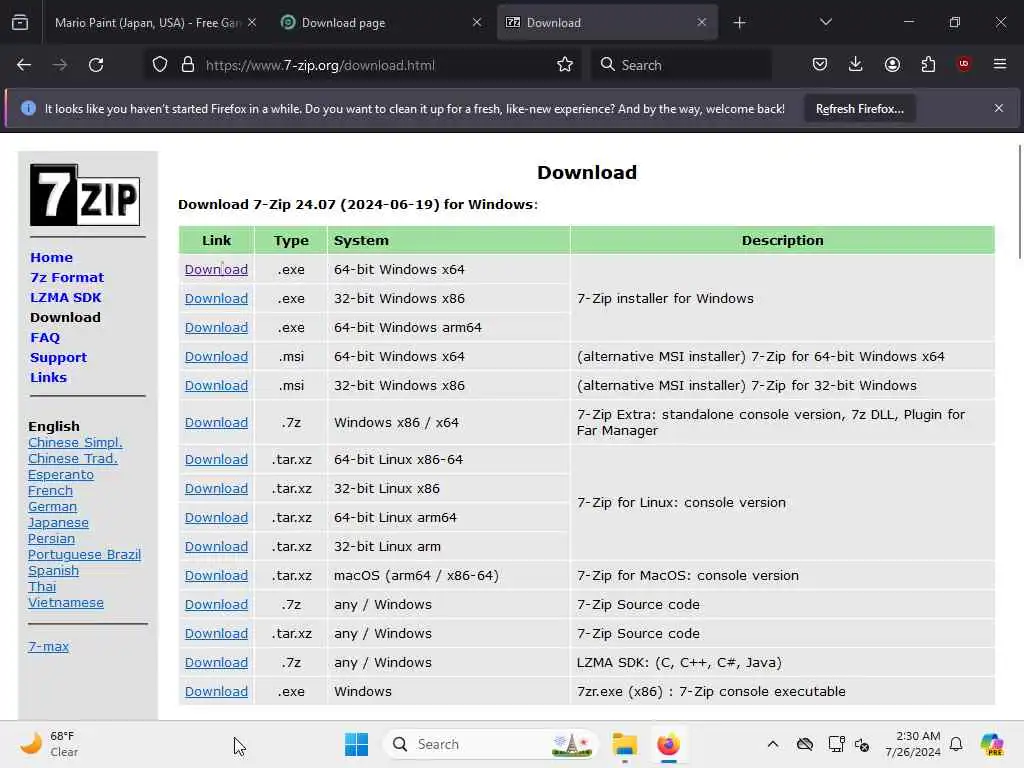Click the 7-Zip logo image
This screenshot has width=1024, height=768.
click(x=85, y=195)
